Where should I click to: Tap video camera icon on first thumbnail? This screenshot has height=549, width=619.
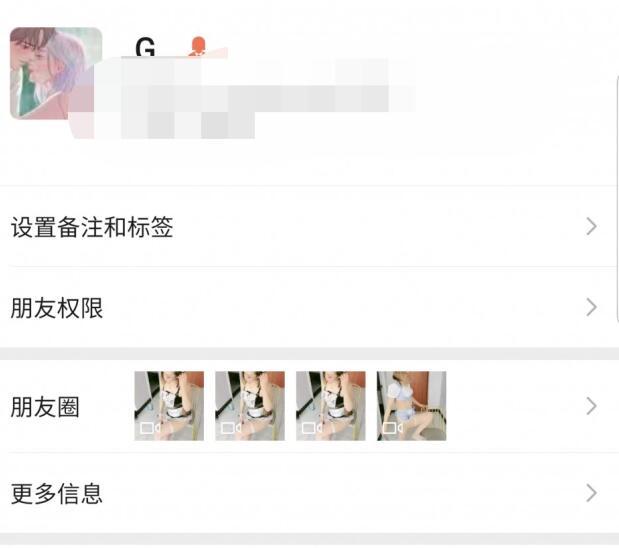tap(150, 428)
